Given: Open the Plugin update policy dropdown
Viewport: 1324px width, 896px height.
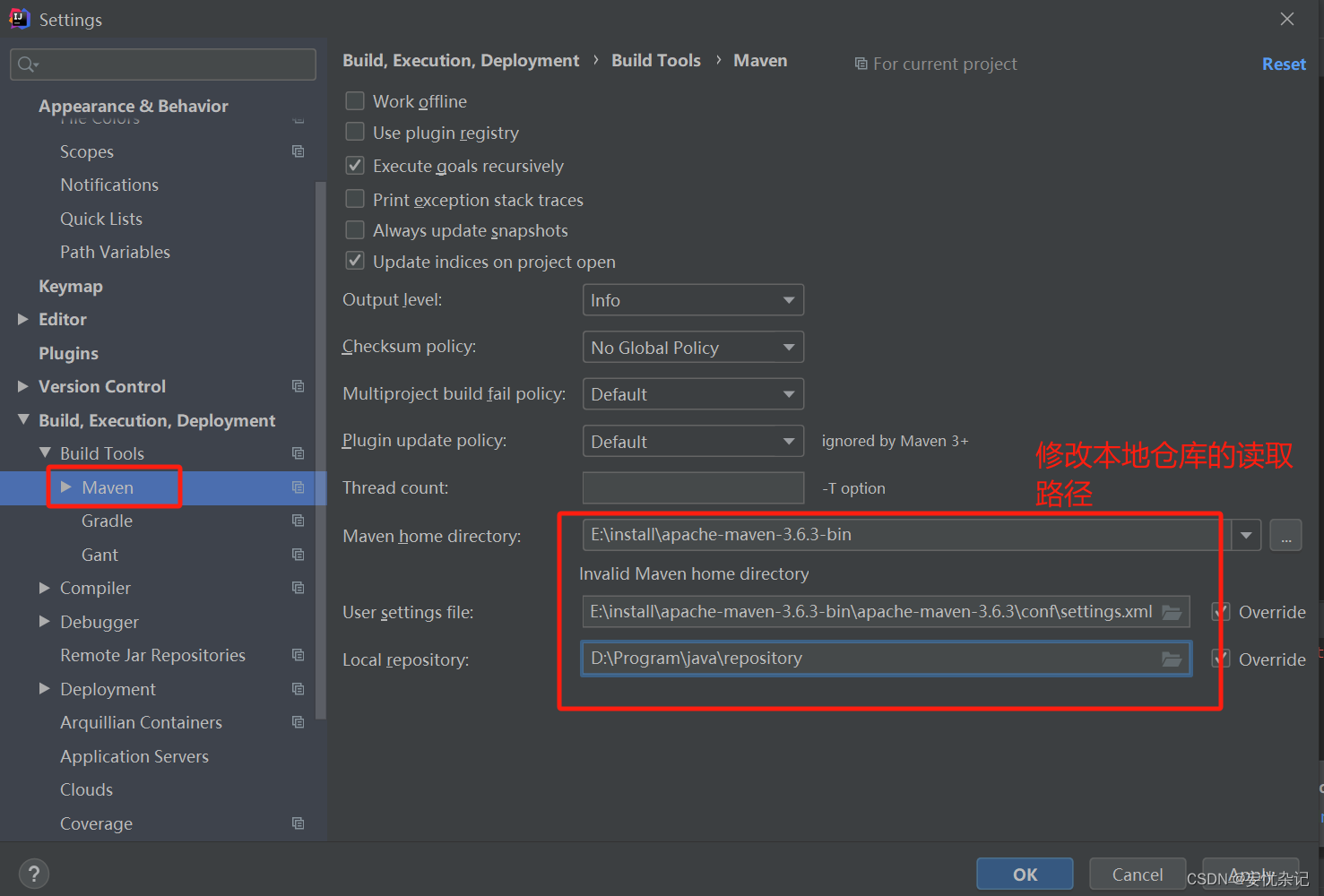Looking at the screenshot, I should (x=693, y=442).
